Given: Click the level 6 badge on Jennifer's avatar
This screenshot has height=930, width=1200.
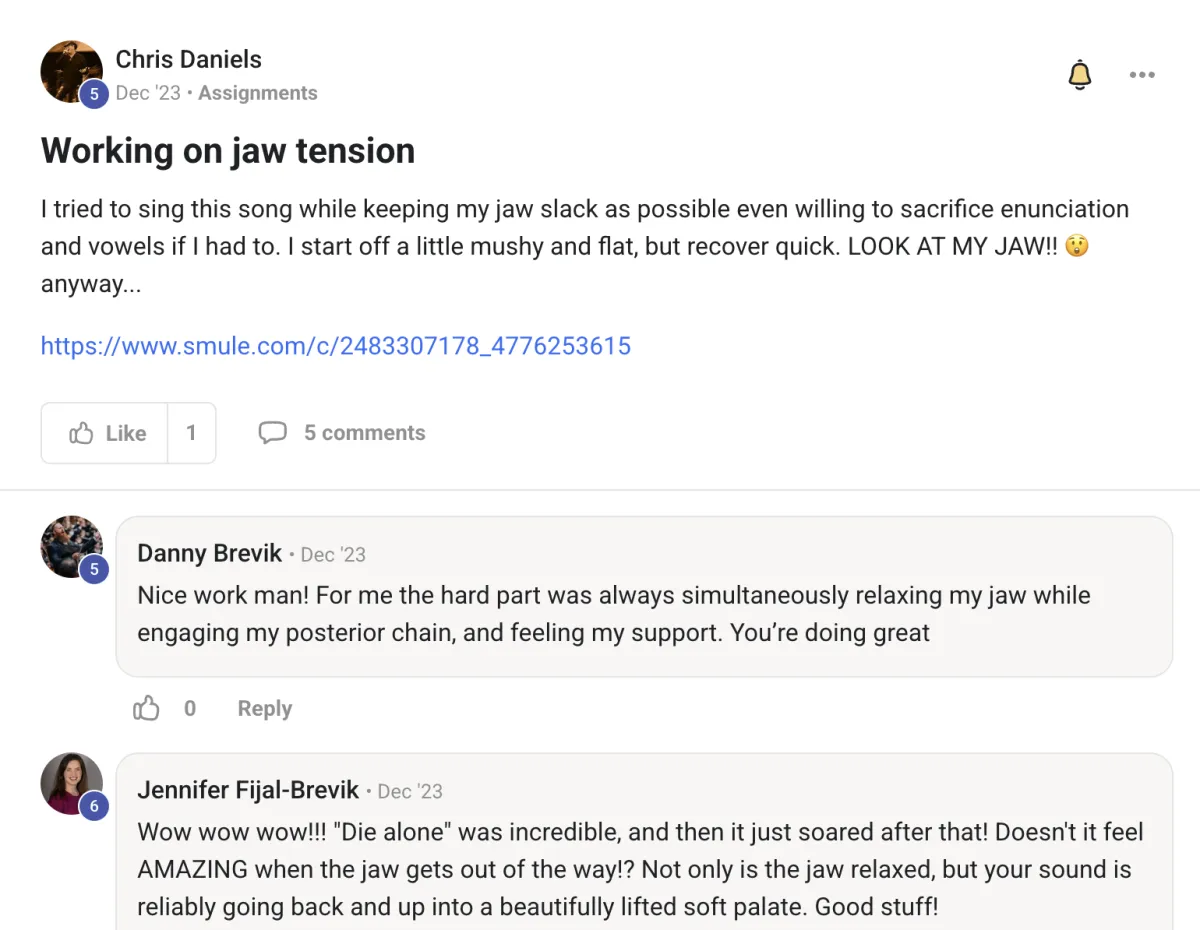Looking at the screenshot, I should tap(94, 806).
